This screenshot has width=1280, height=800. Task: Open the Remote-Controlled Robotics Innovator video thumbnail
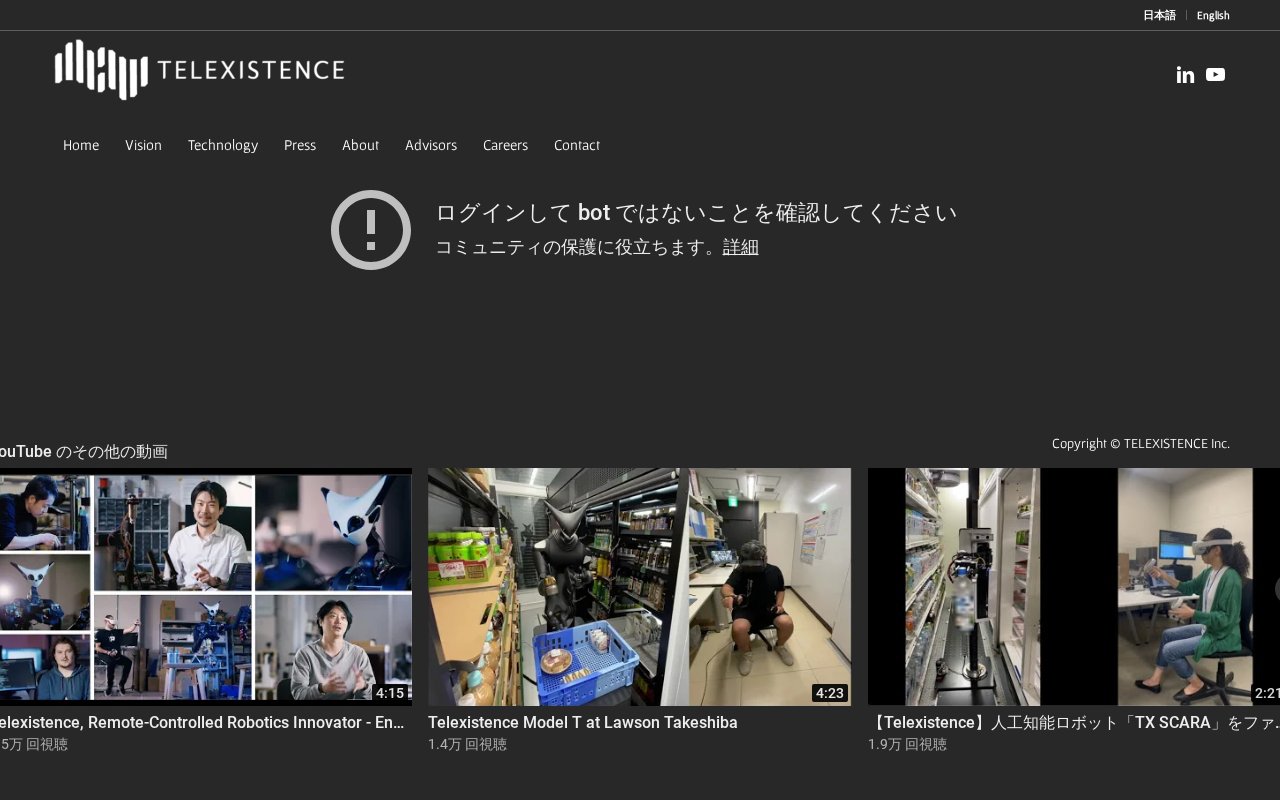(206, 587)
